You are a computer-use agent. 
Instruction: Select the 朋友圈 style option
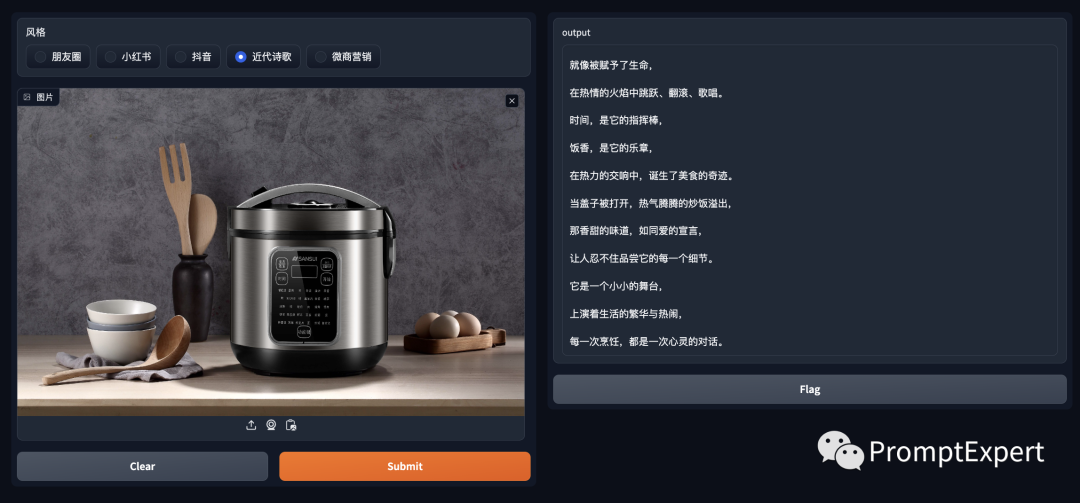[58, 57]
